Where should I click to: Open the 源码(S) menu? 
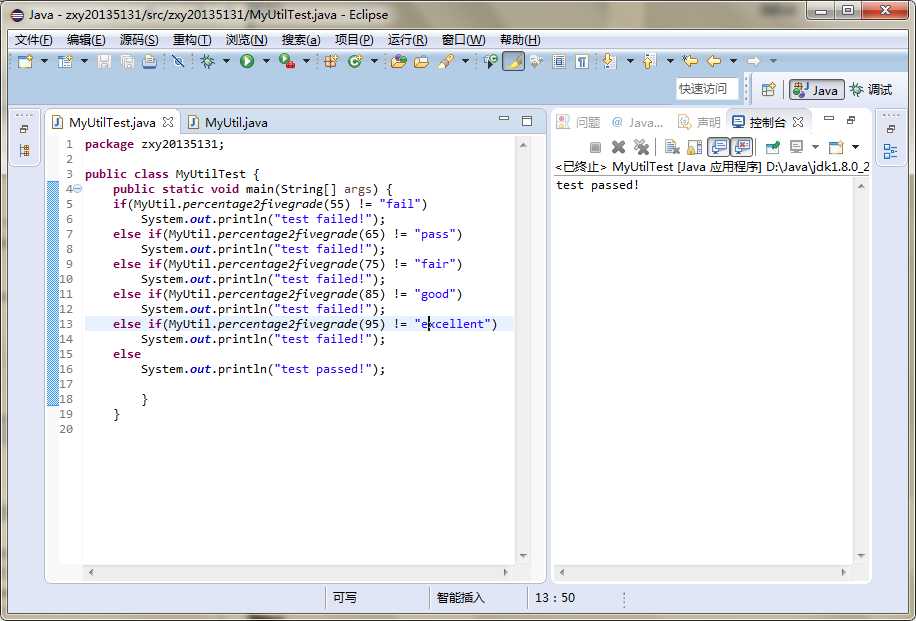[139, 40]
